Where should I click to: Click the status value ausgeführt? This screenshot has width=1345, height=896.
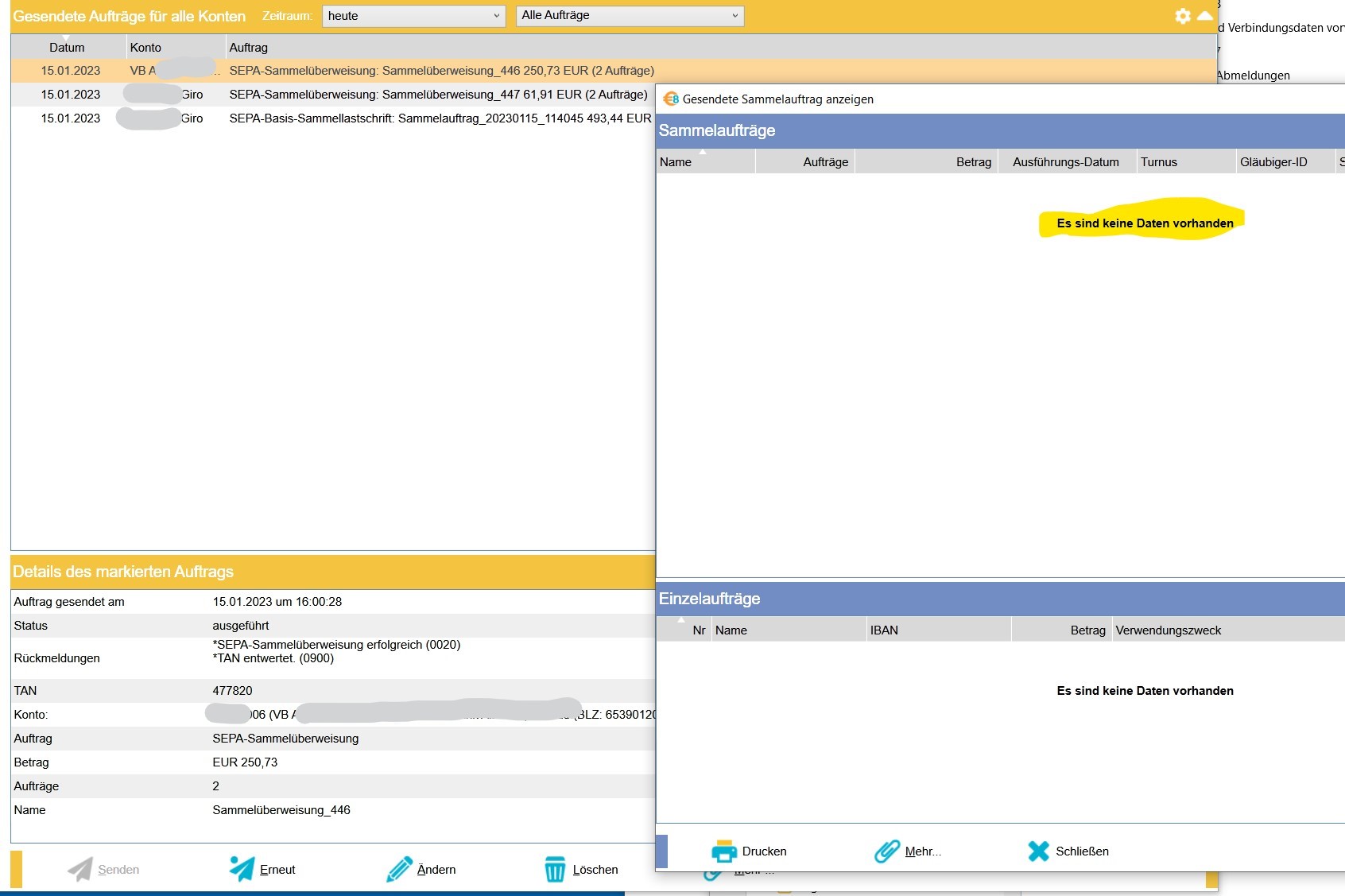[241, 626]
